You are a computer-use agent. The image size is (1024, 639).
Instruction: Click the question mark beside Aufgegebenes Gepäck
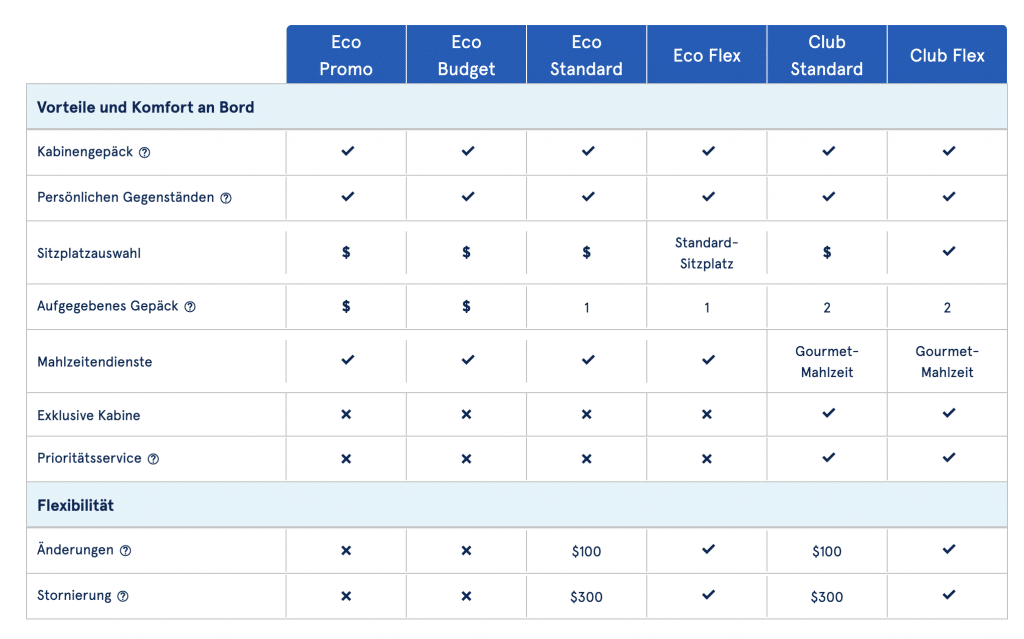click(190, 307)
